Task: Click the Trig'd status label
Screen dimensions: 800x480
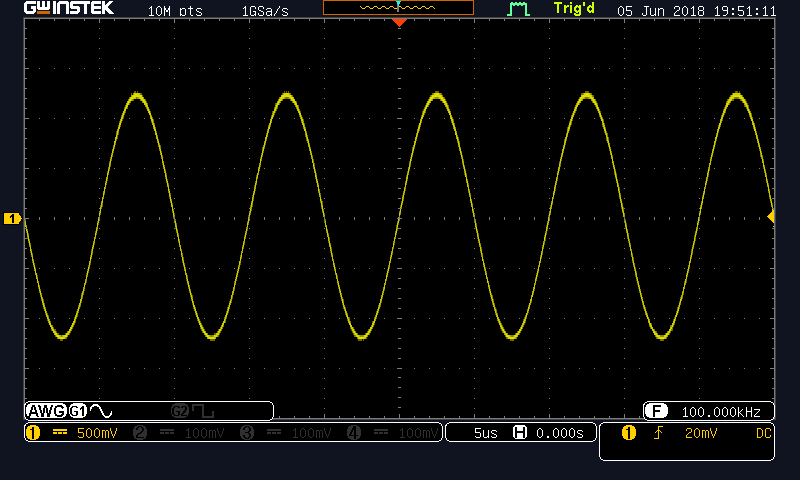Action: [574, 9]
